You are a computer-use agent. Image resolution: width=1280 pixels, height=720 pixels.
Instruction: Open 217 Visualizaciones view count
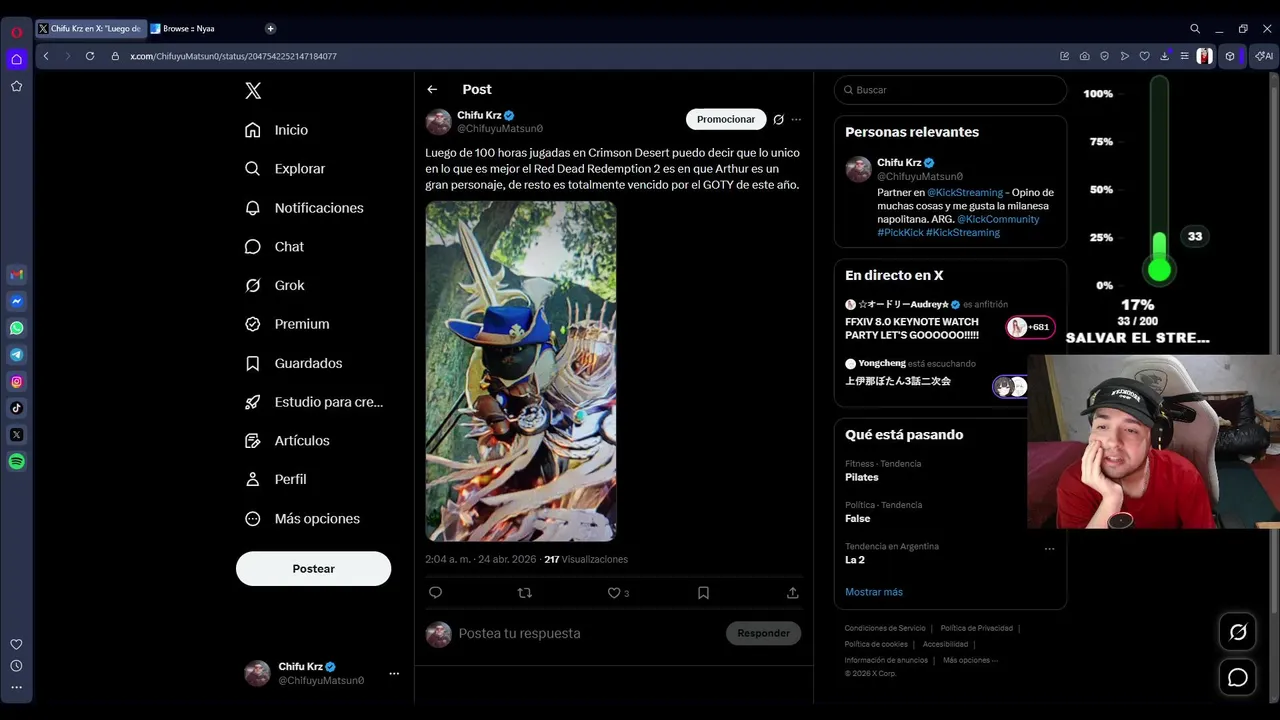coord(586,559)
